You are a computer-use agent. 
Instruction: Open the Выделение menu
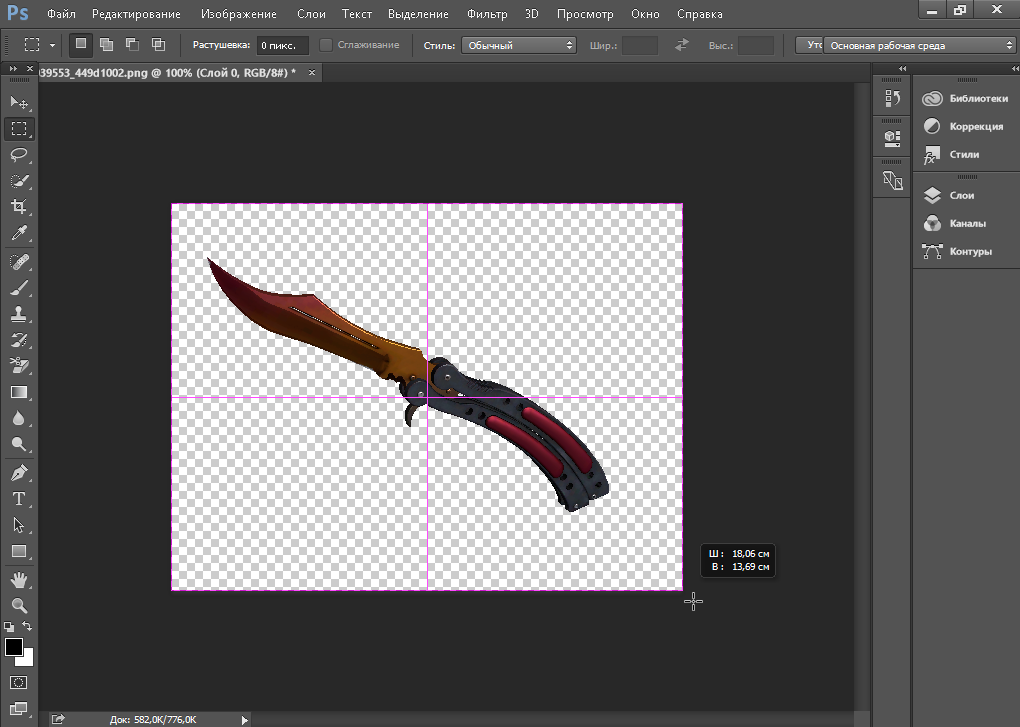coord(418,14)
